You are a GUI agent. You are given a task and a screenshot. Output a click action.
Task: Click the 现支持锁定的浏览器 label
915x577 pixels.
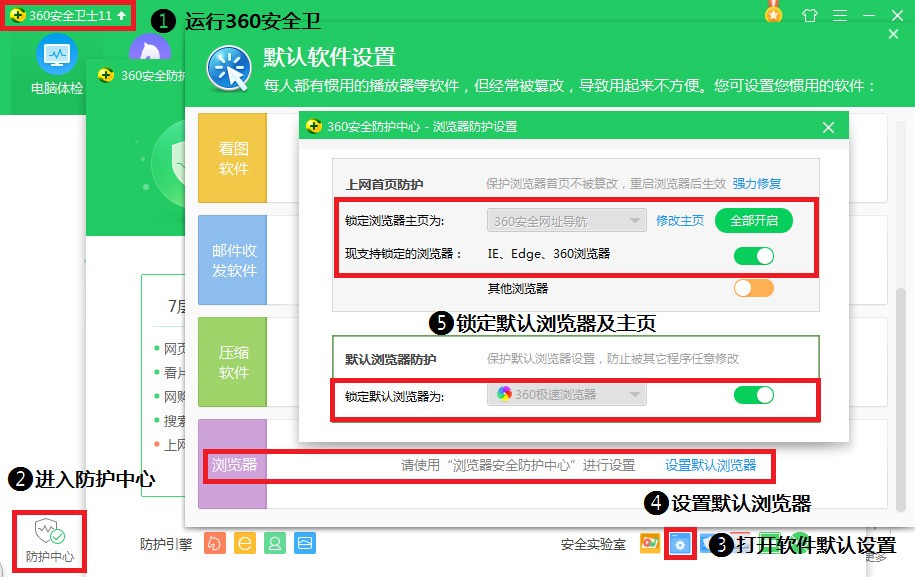pyautogui.click(x=403, y=254)
